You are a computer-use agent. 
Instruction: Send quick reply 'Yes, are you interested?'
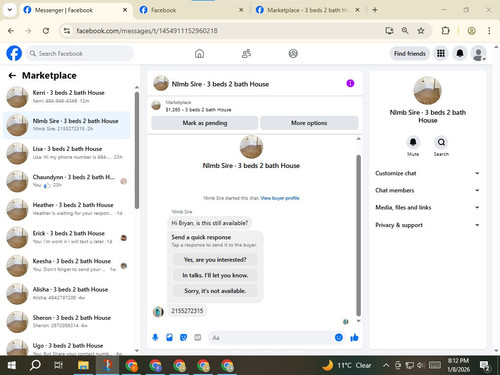(x=215, y=259)
